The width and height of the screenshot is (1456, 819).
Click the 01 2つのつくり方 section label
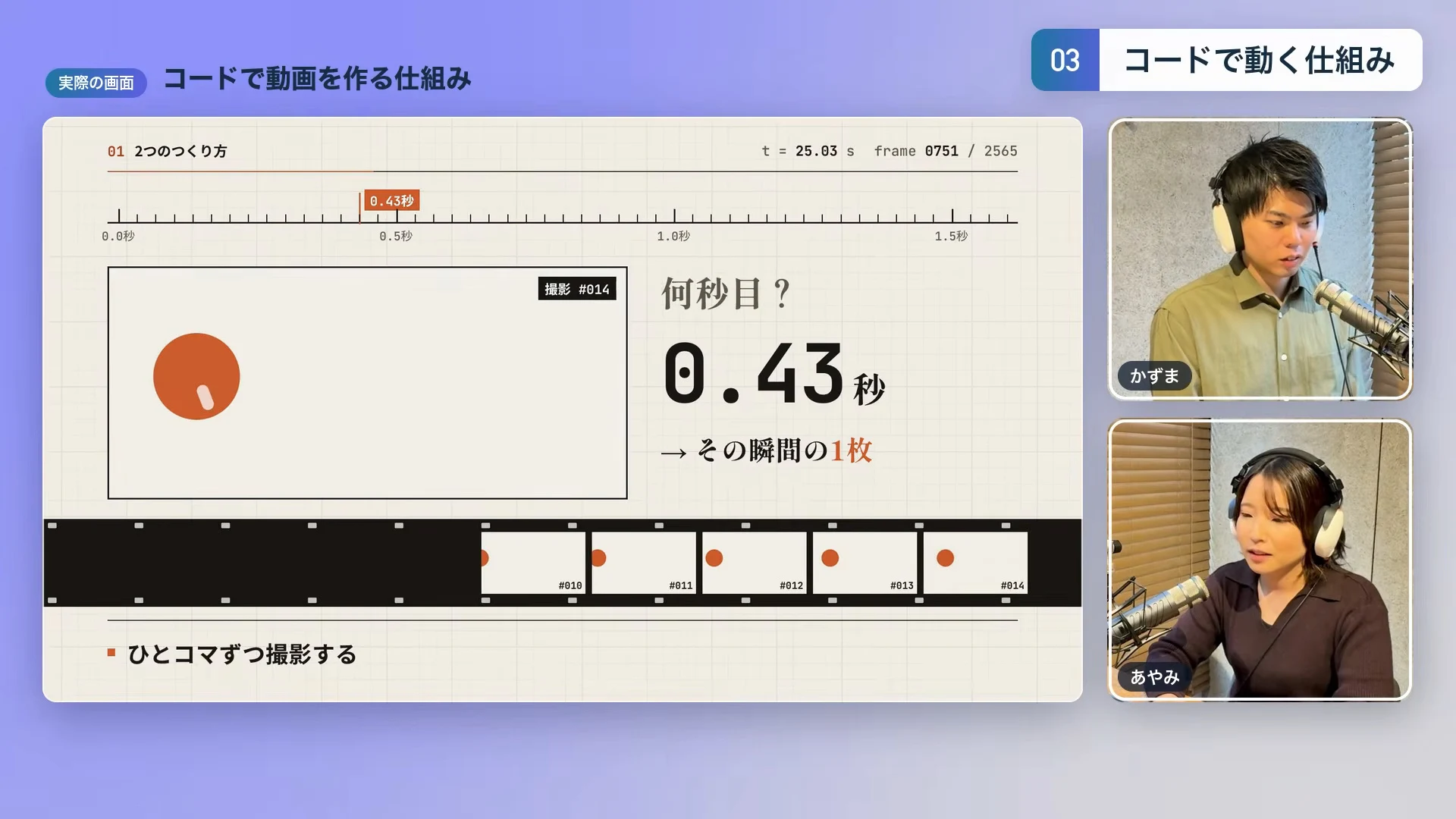click(x=167, y=152)
